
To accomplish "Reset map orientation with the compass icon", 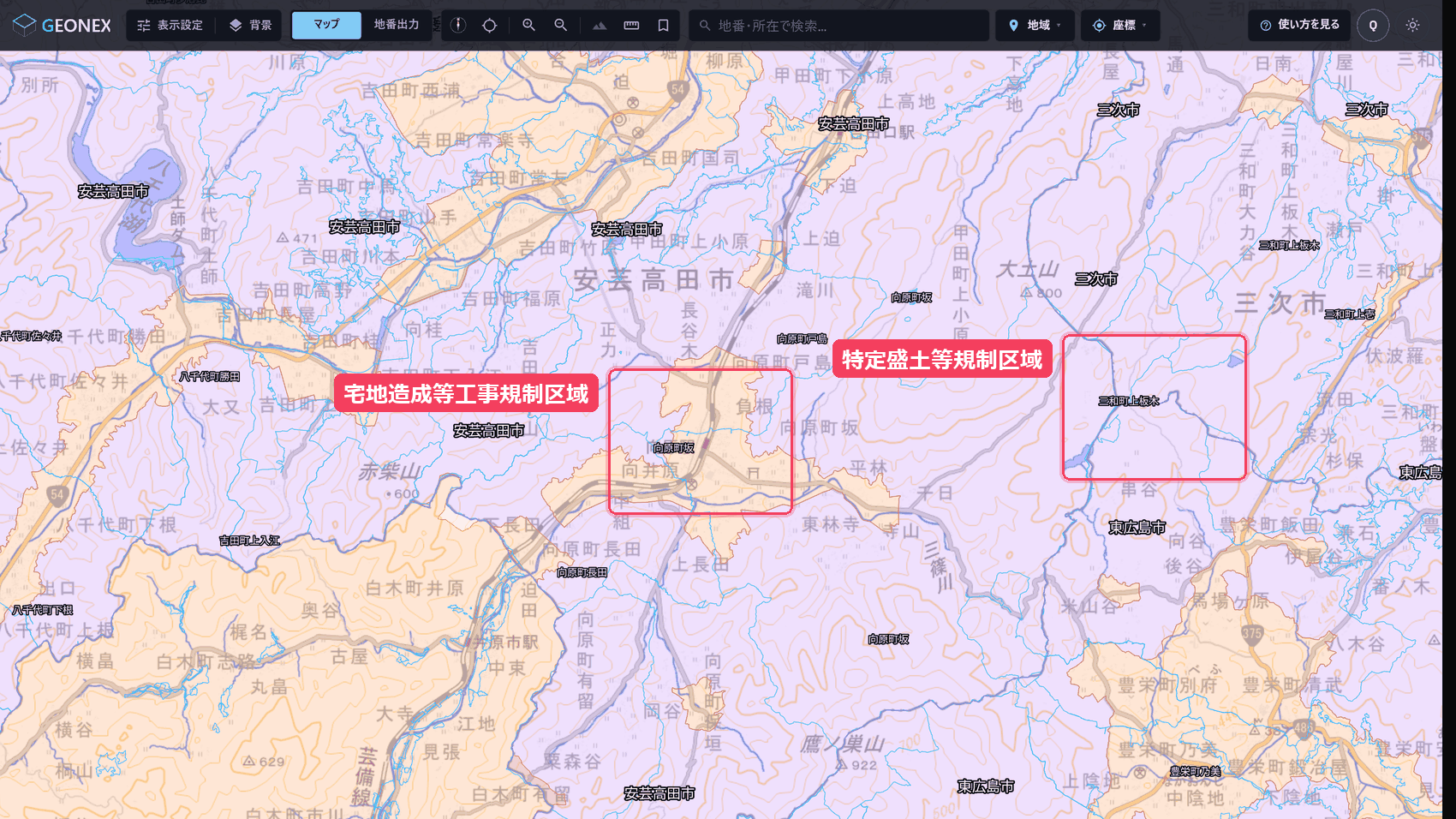I will (x=458, y=25).
